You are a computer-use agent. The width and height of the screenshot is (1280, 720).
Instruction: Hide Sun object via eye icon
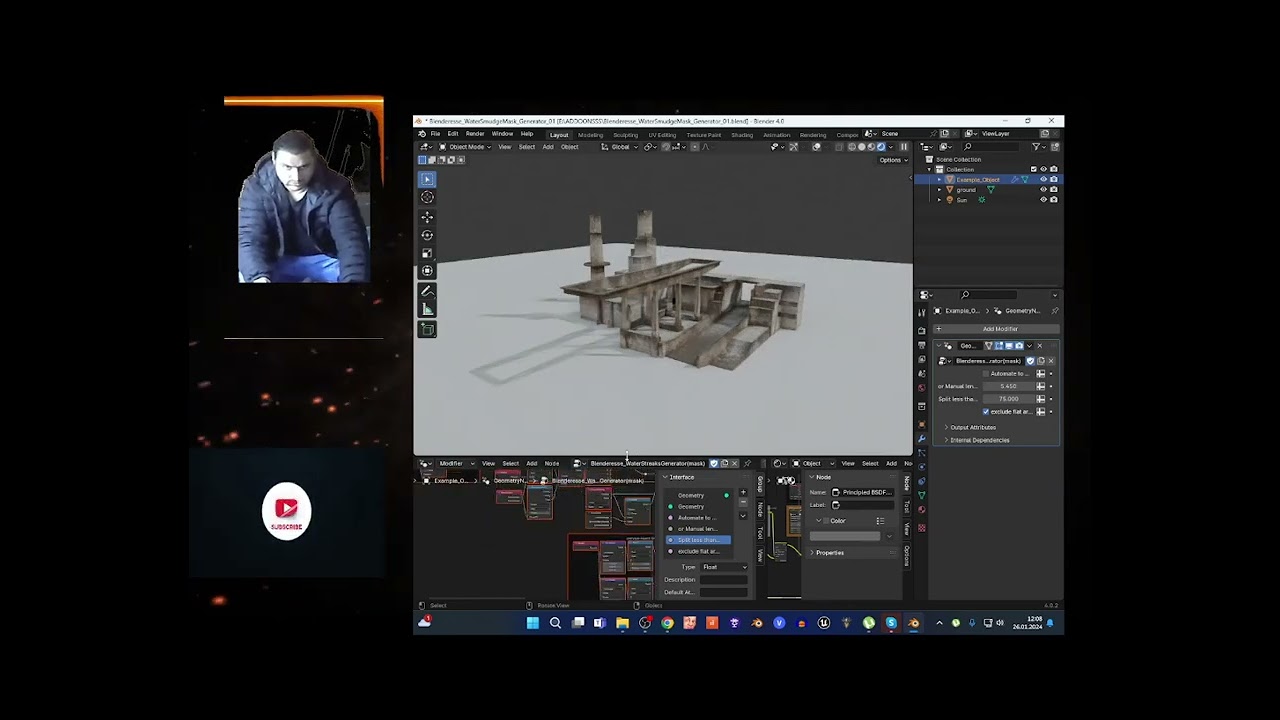click(1043, 199)
